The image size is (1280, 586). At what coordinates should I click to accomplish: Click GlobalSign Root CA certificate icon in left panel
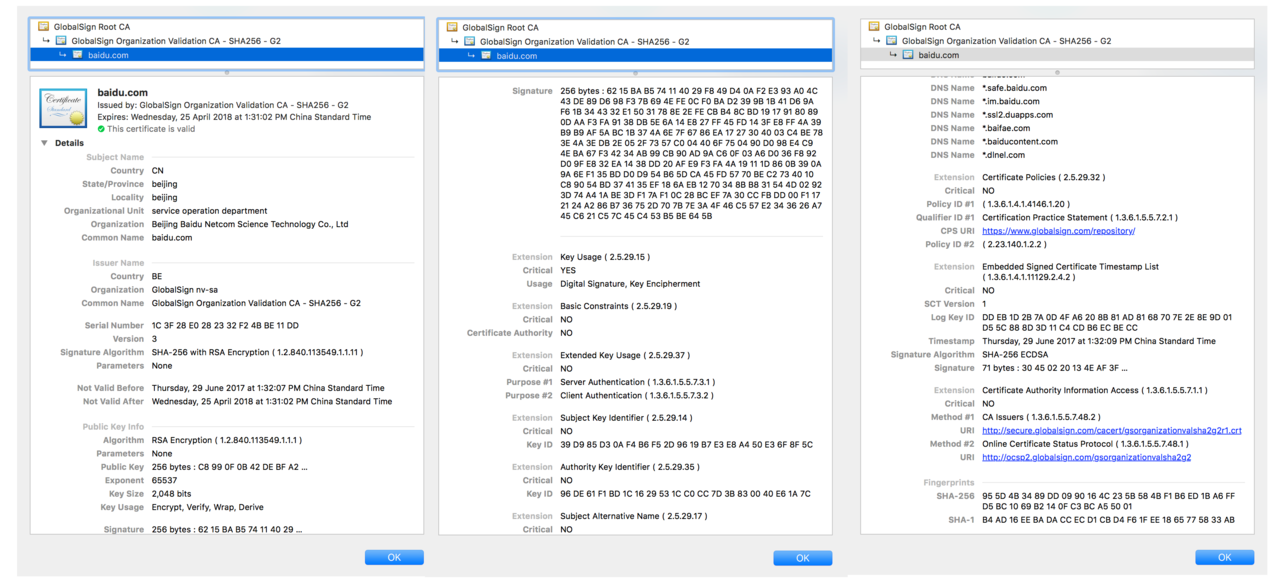click(x=43, y=27)
